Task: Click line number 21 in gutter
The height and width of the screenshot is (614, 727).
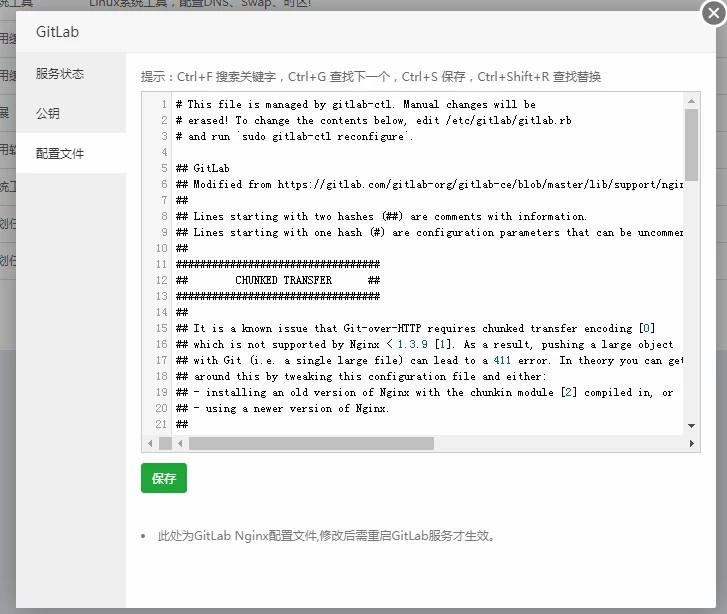Action: tap(161, 424)
